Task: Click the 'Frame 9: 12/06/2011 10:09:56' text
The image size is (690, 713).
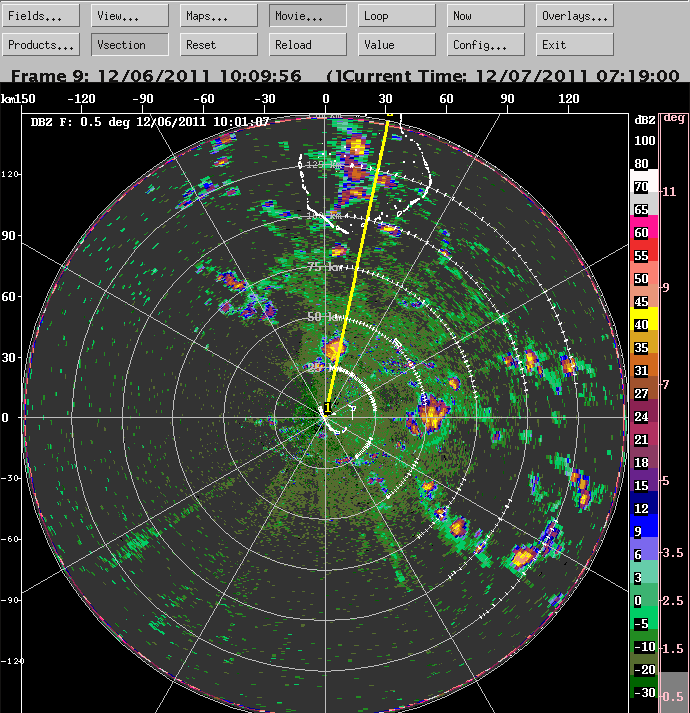Action: (156, 75)
